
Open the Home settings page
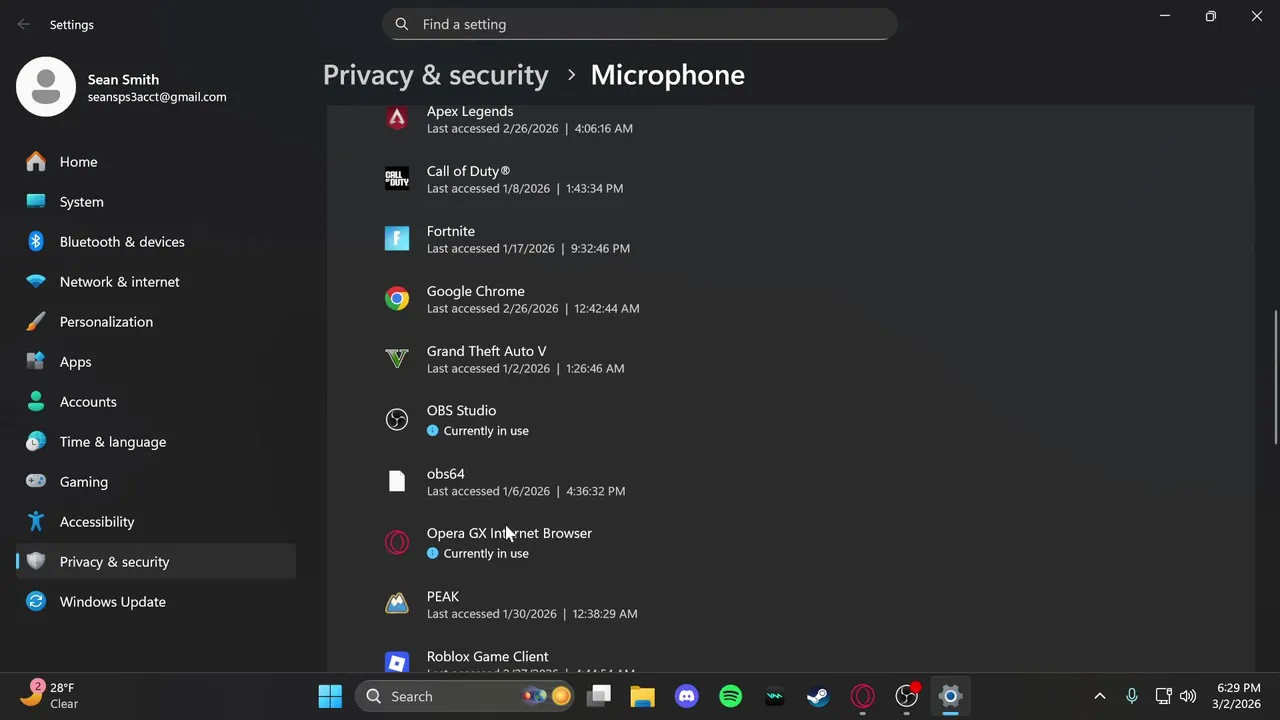pyautogui.click(x=156, y=162)
